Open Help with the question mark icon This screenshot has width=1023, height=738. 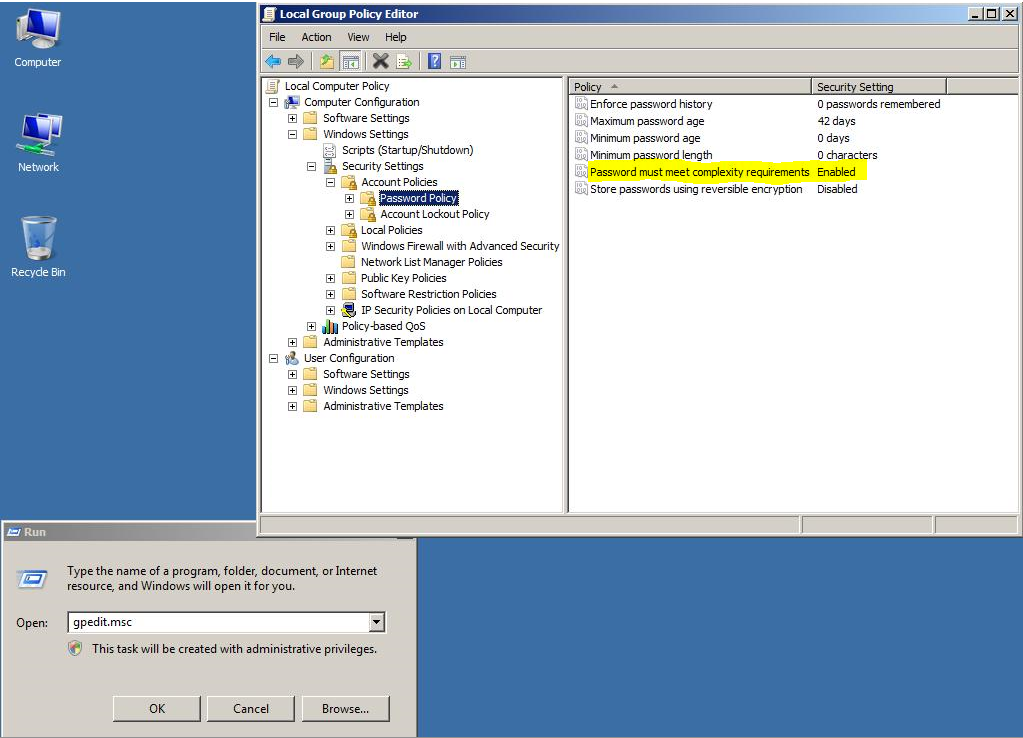point(435,62)
